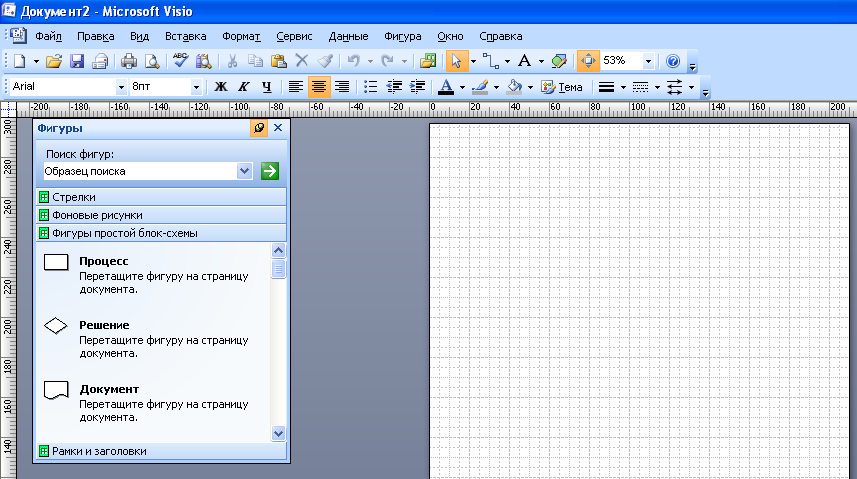
Task: Toggle the pin button in Фигуры panel header
Action: (259, 128)
